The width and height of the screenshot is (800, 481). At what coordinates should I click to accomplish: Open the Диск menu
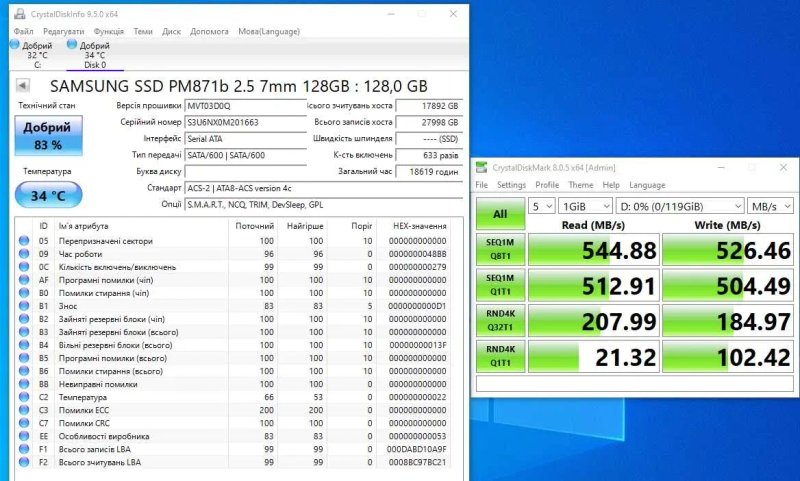(x=171, y=31)
